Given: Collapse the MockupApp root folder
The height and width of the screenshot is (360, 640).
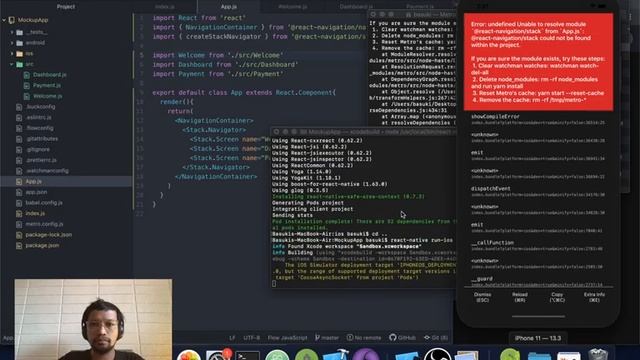Looking at the screenshot, I should pyautogui.click(x=4, y=20).
